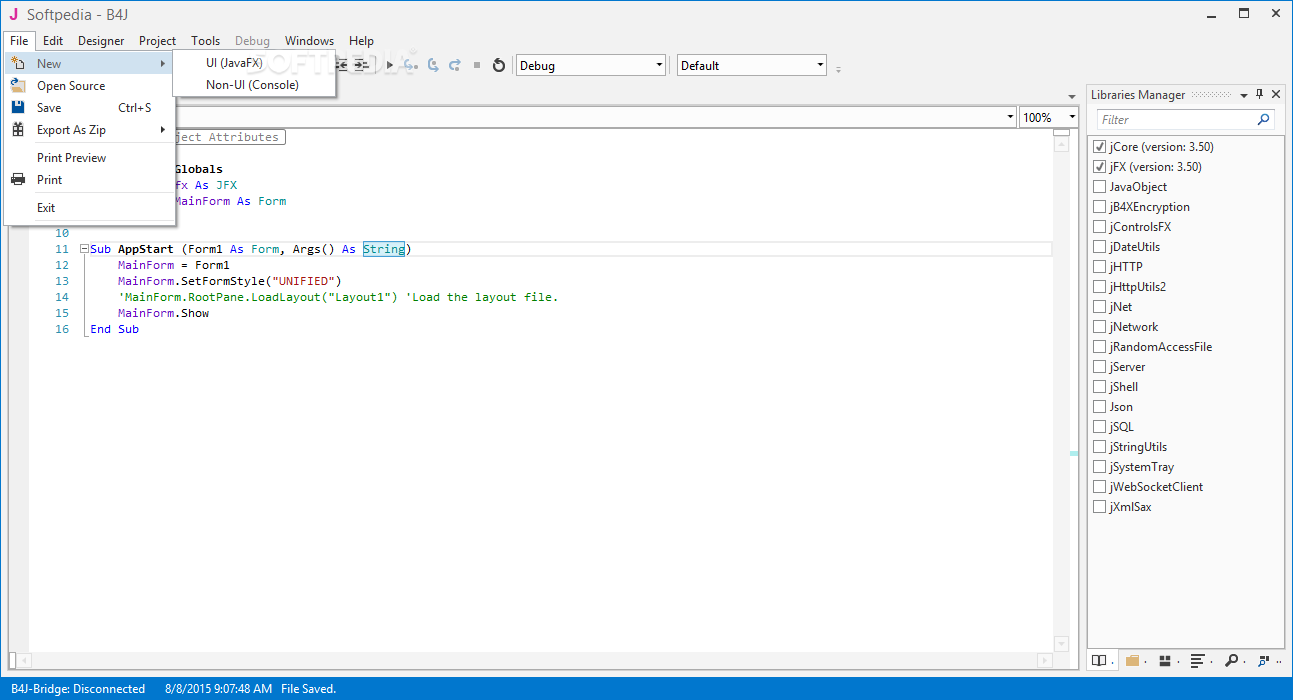Click the magnifier icon in Filter box
This screenshot has width=1293, height=700.
click(x=1265, y=120)
